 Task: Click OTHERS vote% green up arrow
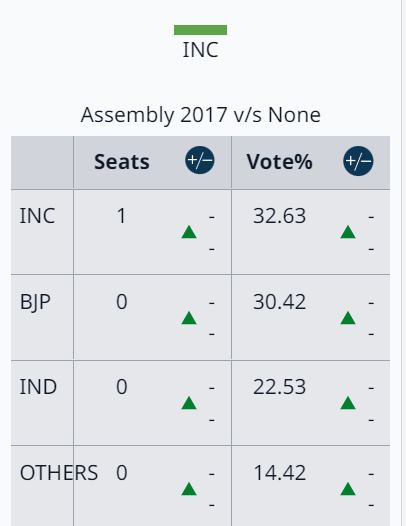tap(348, 489)
